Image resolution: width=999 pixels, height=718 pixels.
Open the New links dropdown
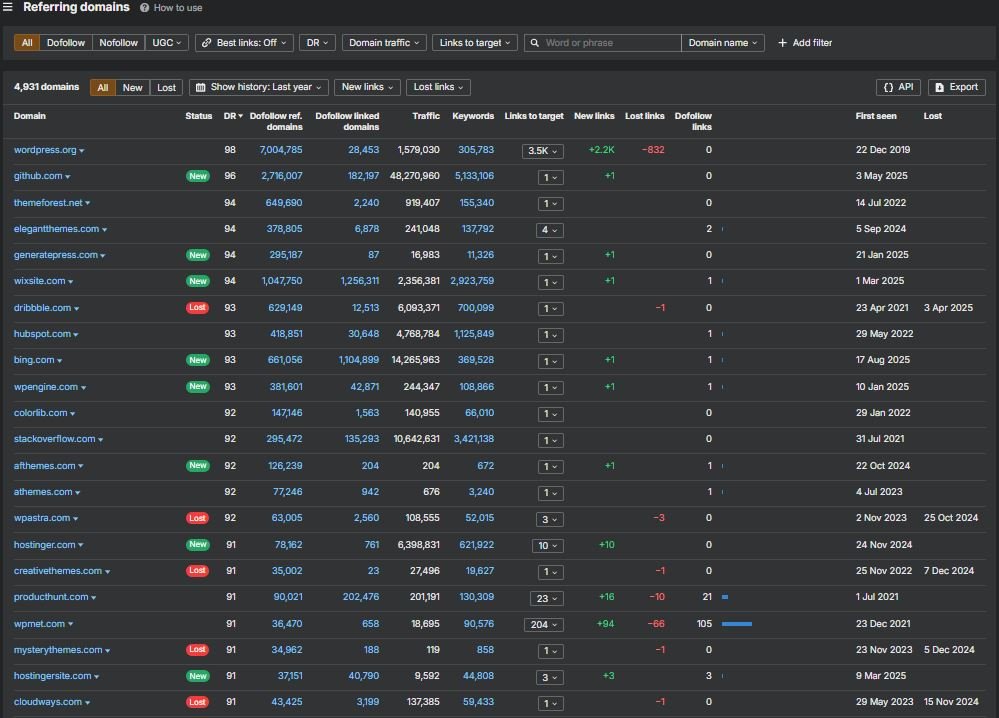point(367,87)
